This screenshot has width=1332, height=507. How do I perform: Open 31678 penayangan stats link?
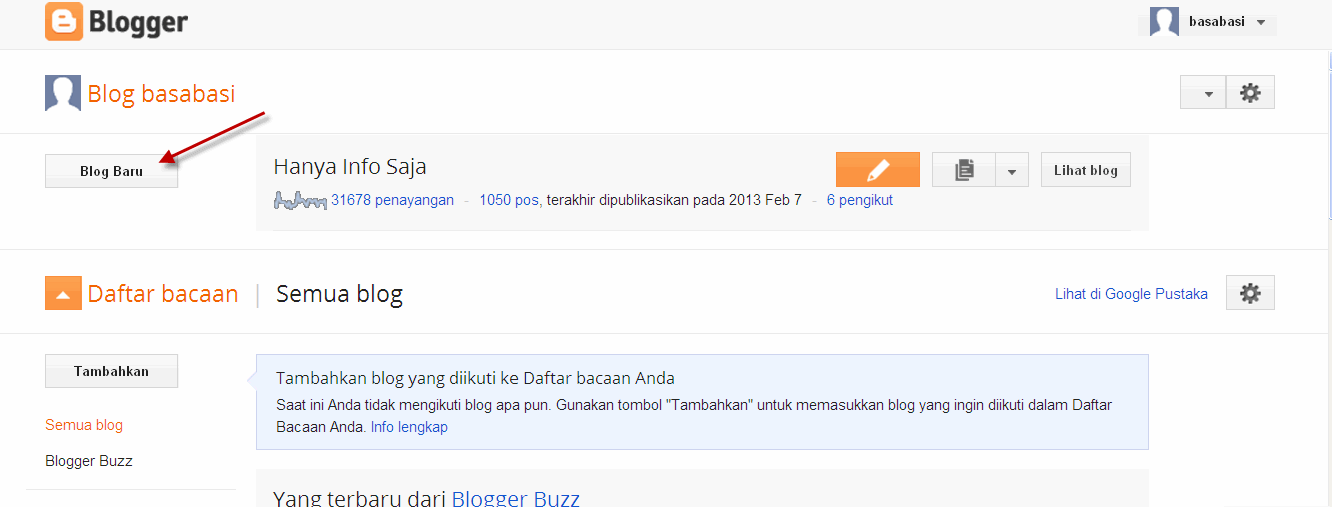(393, 200)
